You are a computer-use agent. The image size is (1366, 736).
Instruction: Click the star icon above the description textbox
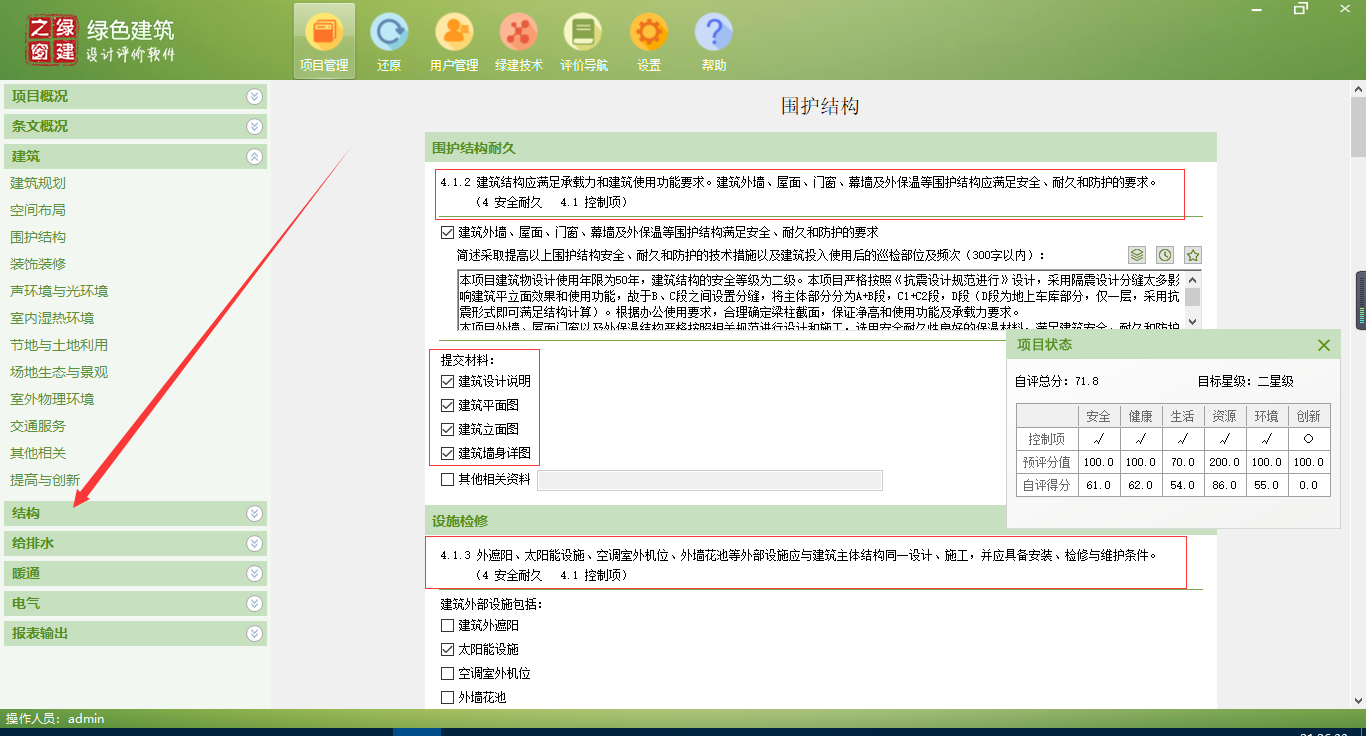[1192, 255]
